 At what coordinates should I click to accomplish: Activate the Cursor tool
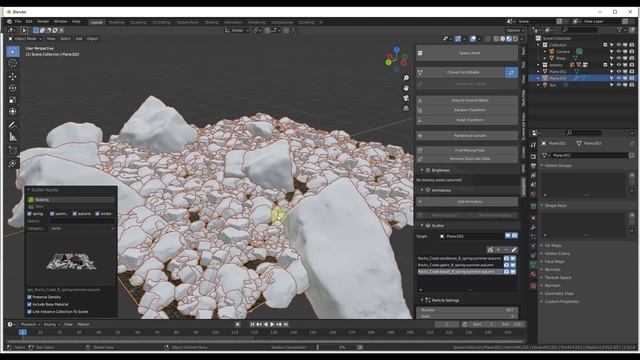(13, 63)
